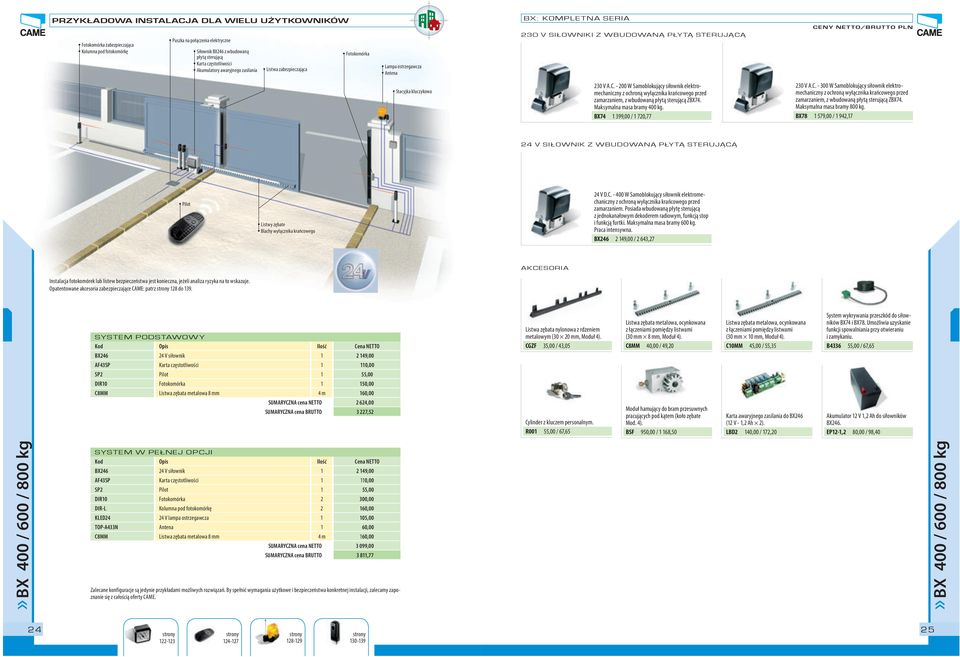Click the 'BSF 950,00 / 1 168,50' price label
Image resolution: width=960 pixels, height=657 pixels.
(x=668, y=432)
